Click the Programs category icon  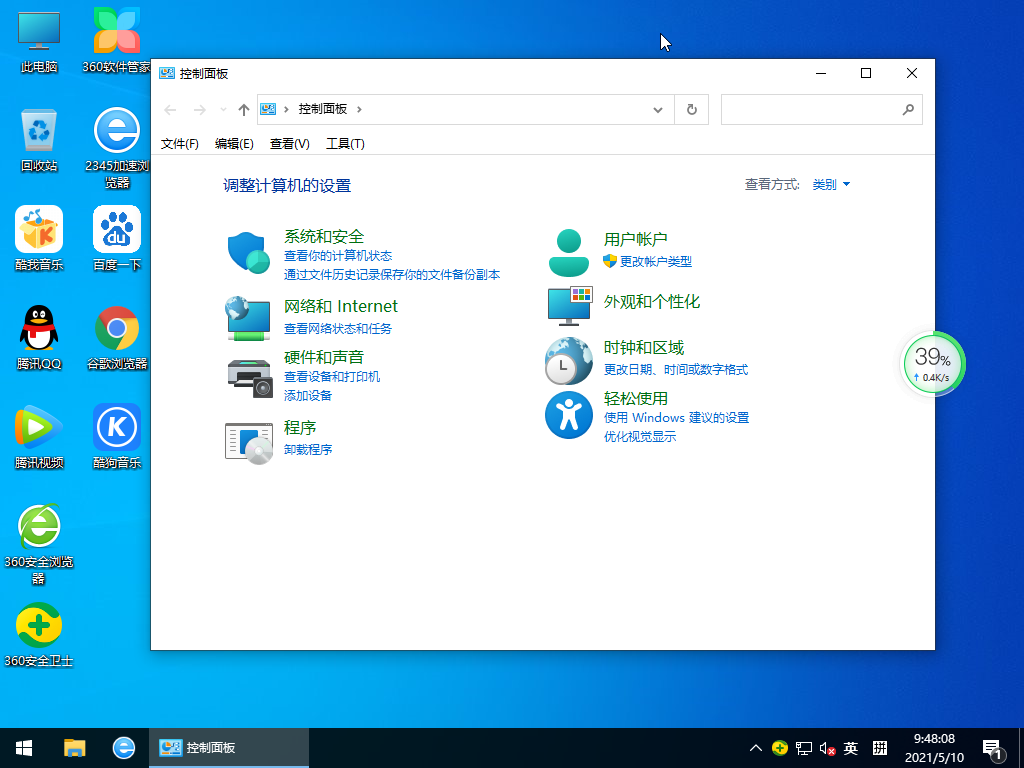(249, 442)
